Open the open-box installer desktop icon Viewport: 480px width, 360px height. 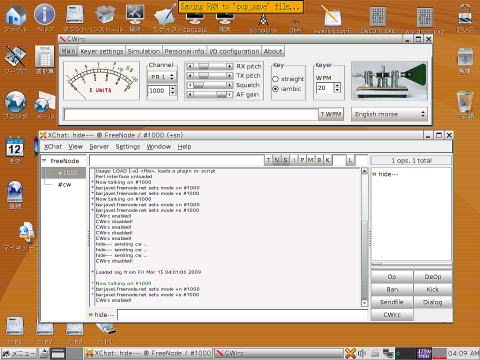105,14
